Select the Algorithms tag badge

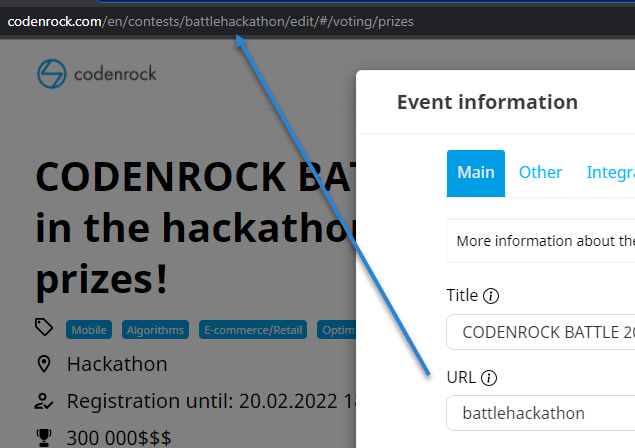pyautogui.click(x=155, y=330)
